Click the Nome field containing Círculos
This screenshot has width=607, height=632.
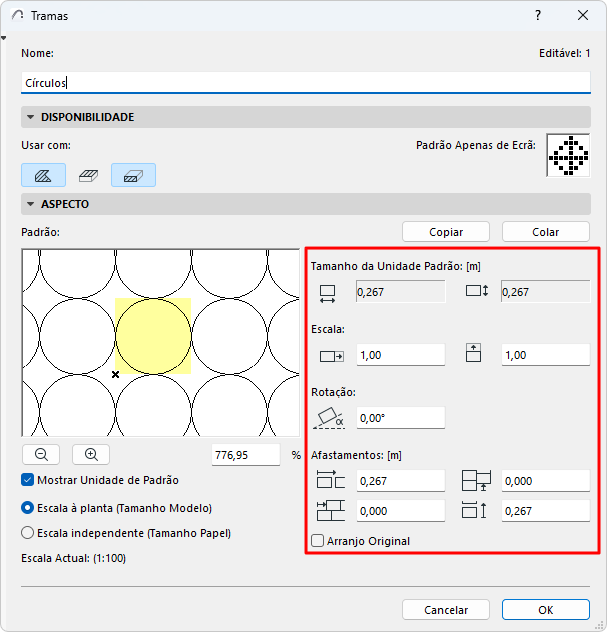click(306, 83)
